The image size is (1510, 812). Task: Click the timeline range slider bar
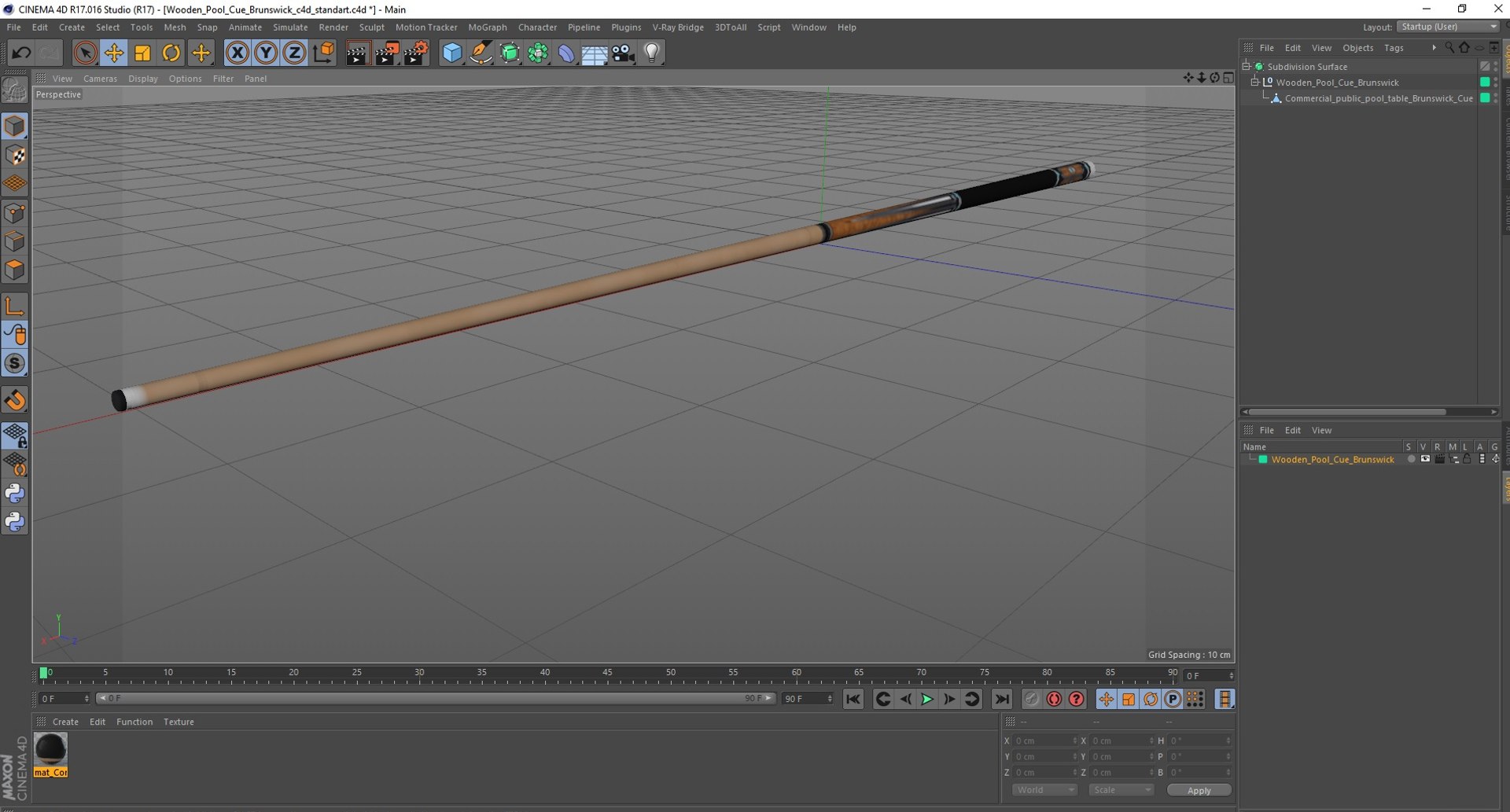(x=436, y=698)
